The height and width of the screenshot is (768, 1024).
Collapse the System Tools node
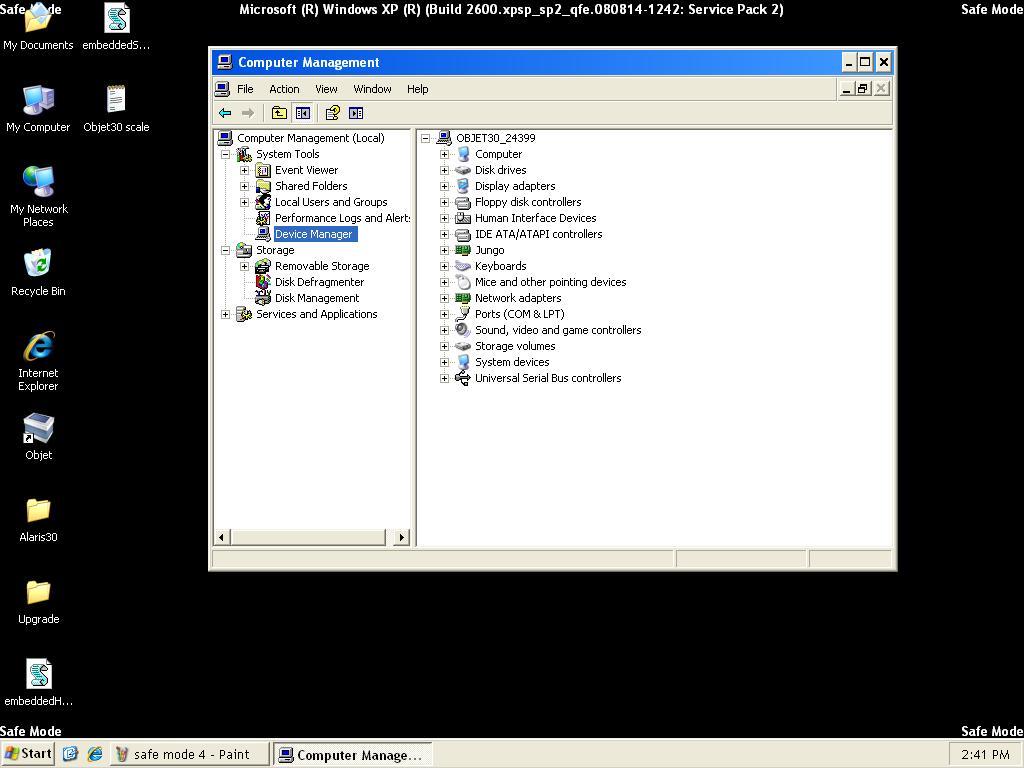tap(225, 154)
